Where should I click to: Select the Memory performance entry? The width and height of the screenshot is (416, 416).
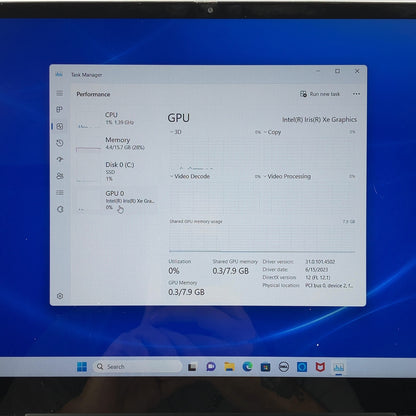[x=116, y=143]
